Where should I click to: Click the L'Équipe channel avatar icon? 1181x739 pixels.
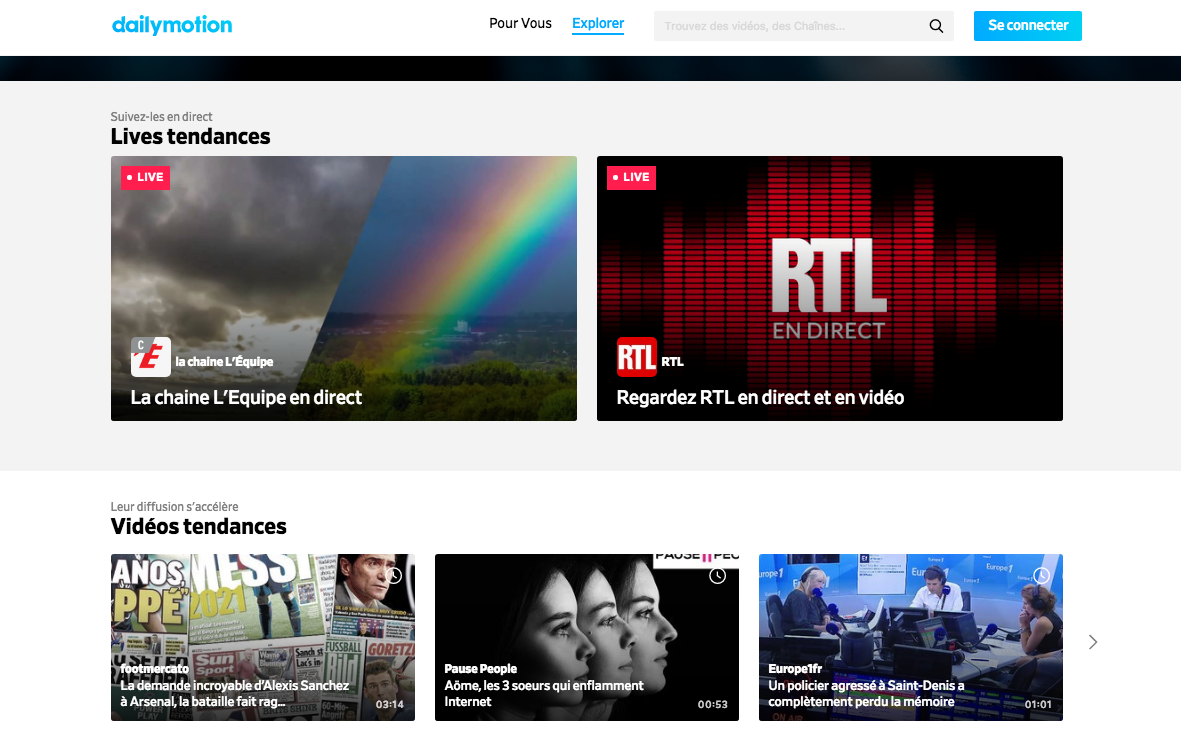151,357
